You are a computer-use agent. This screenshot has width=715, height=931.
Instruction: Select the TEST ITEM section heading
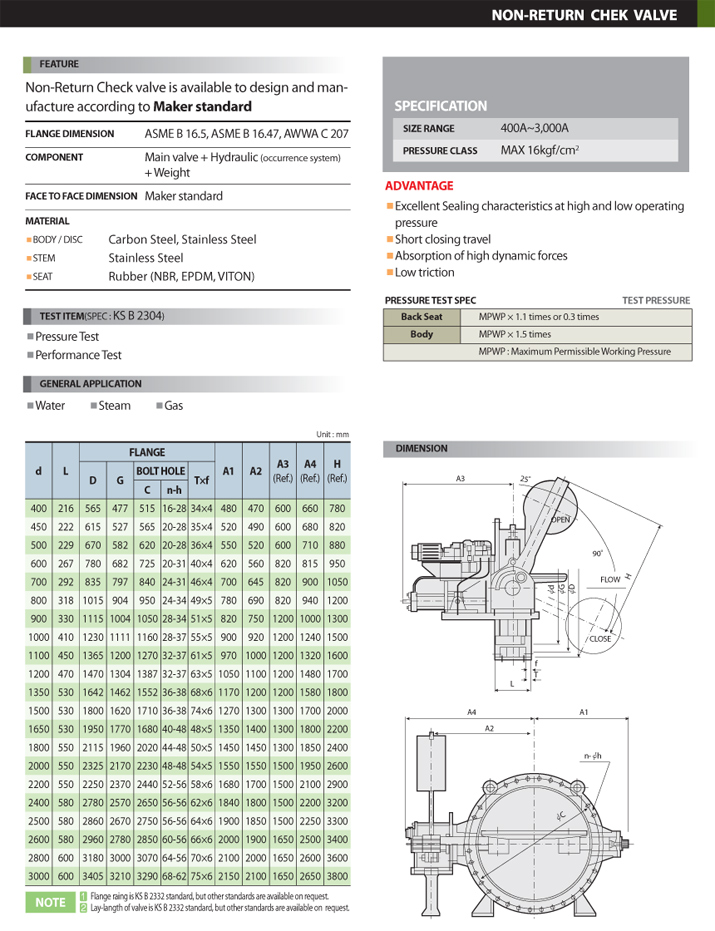coord(102,316)
